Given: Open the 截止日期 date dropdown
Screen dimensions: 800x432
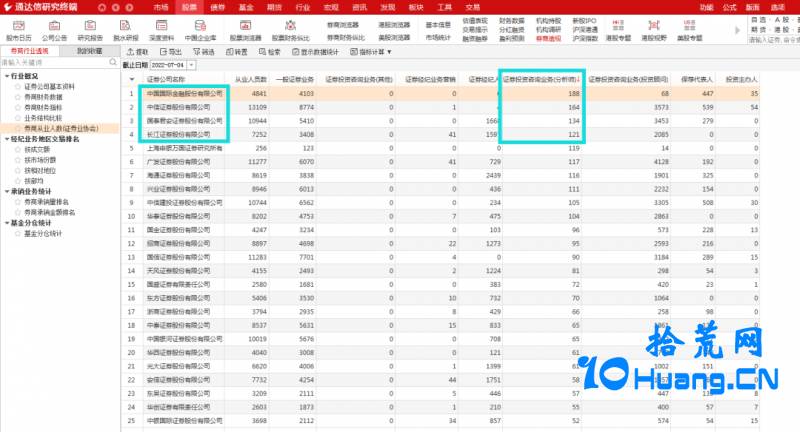Looking at the screenshot, I should 191,65.
